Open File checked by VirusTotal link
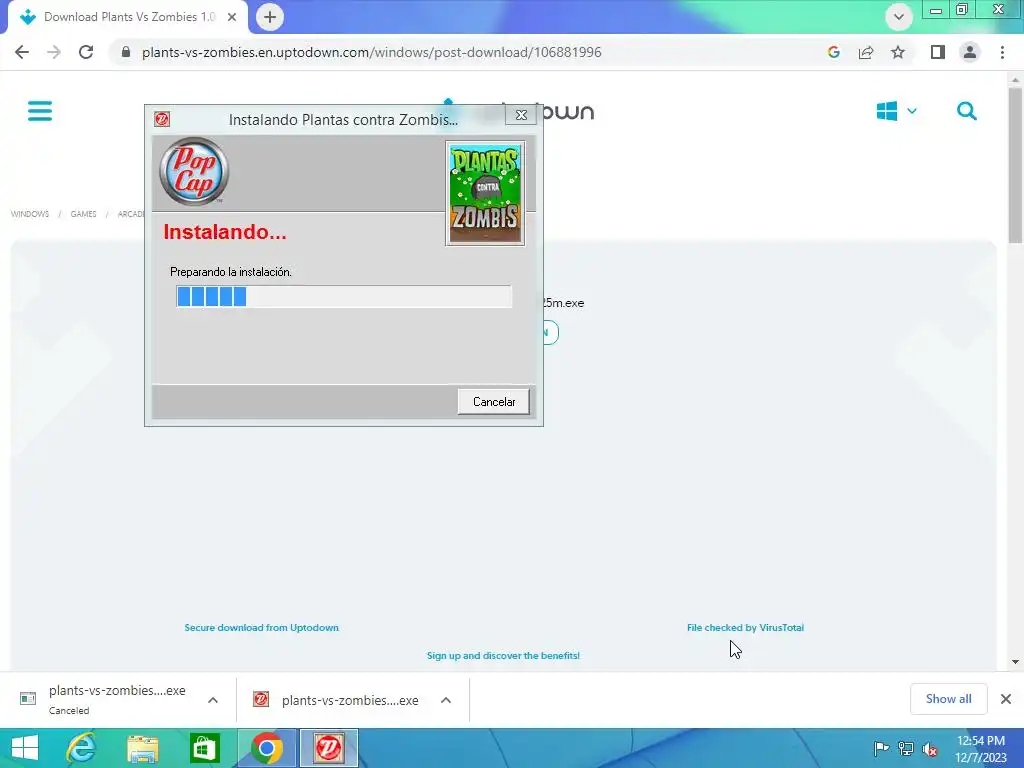Viewport: 1024px width, 768px height. pos(745,628)
